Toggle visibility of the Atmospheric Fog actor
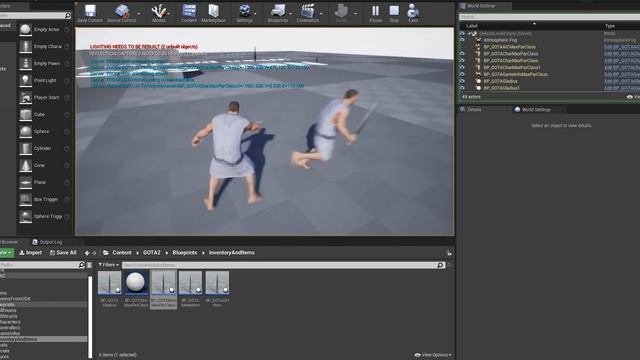640x360 pixels. click(x=462, y=40)
